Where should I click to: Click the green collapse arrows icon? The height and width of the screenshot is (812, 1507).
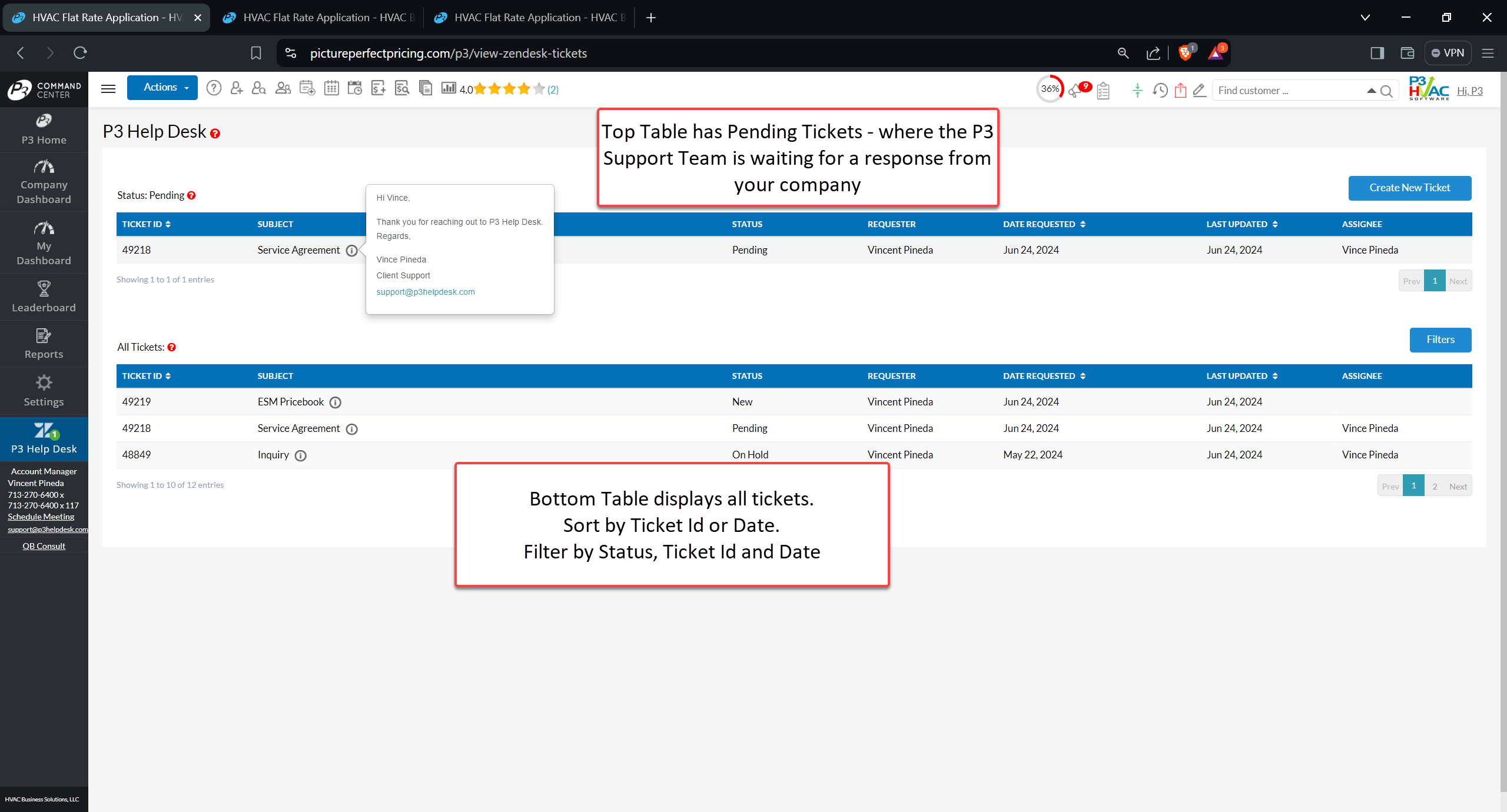(x=1137, y=90)
